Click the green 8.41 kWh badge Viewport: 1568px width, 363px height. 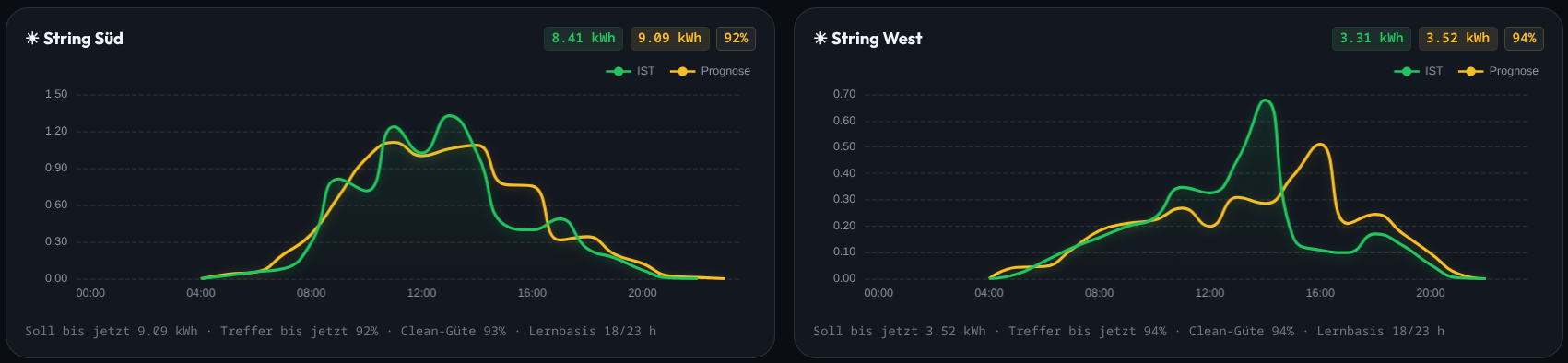[x=584, y=38]
